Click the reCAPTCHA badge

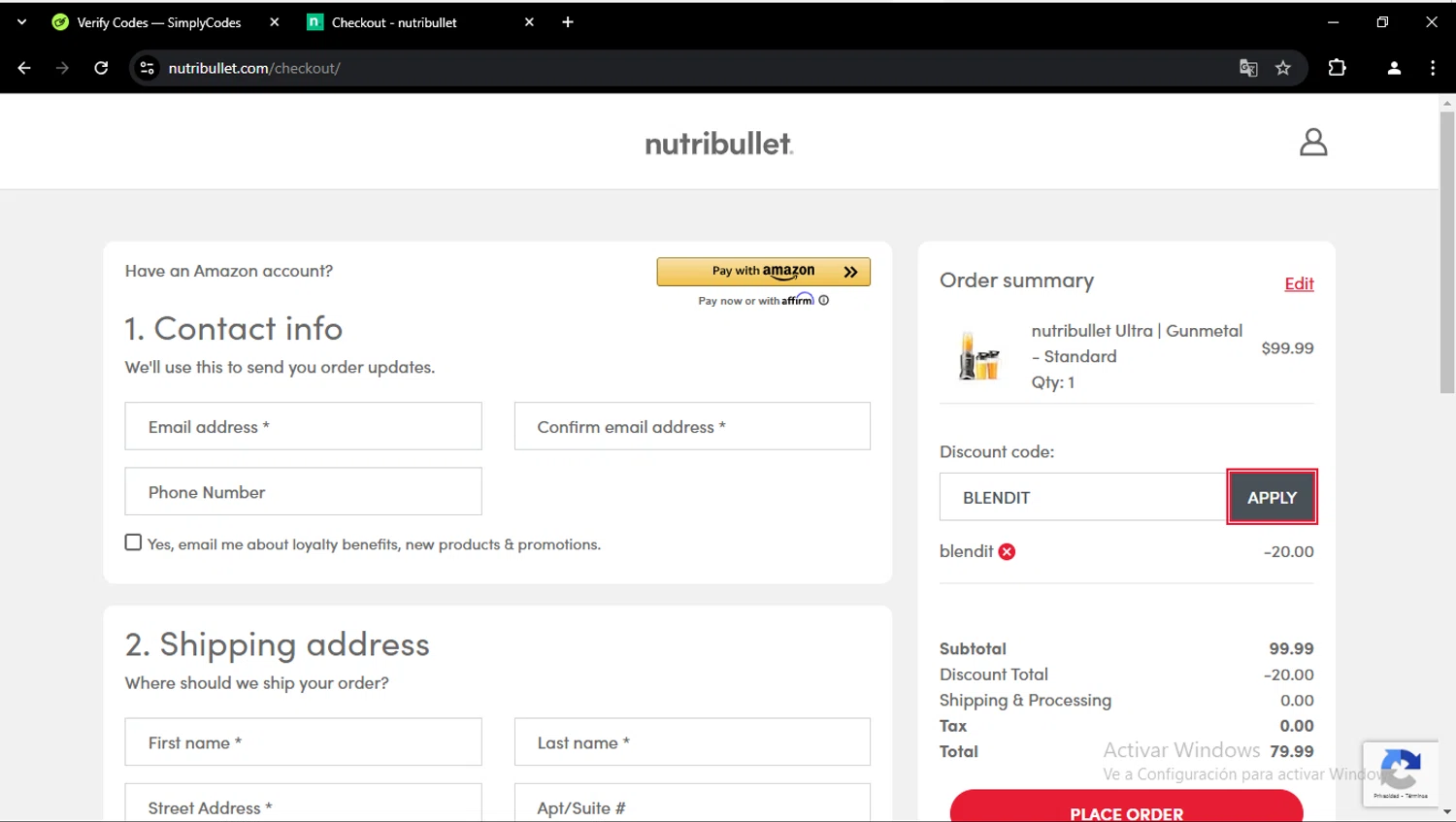(x=1400, y=773)
